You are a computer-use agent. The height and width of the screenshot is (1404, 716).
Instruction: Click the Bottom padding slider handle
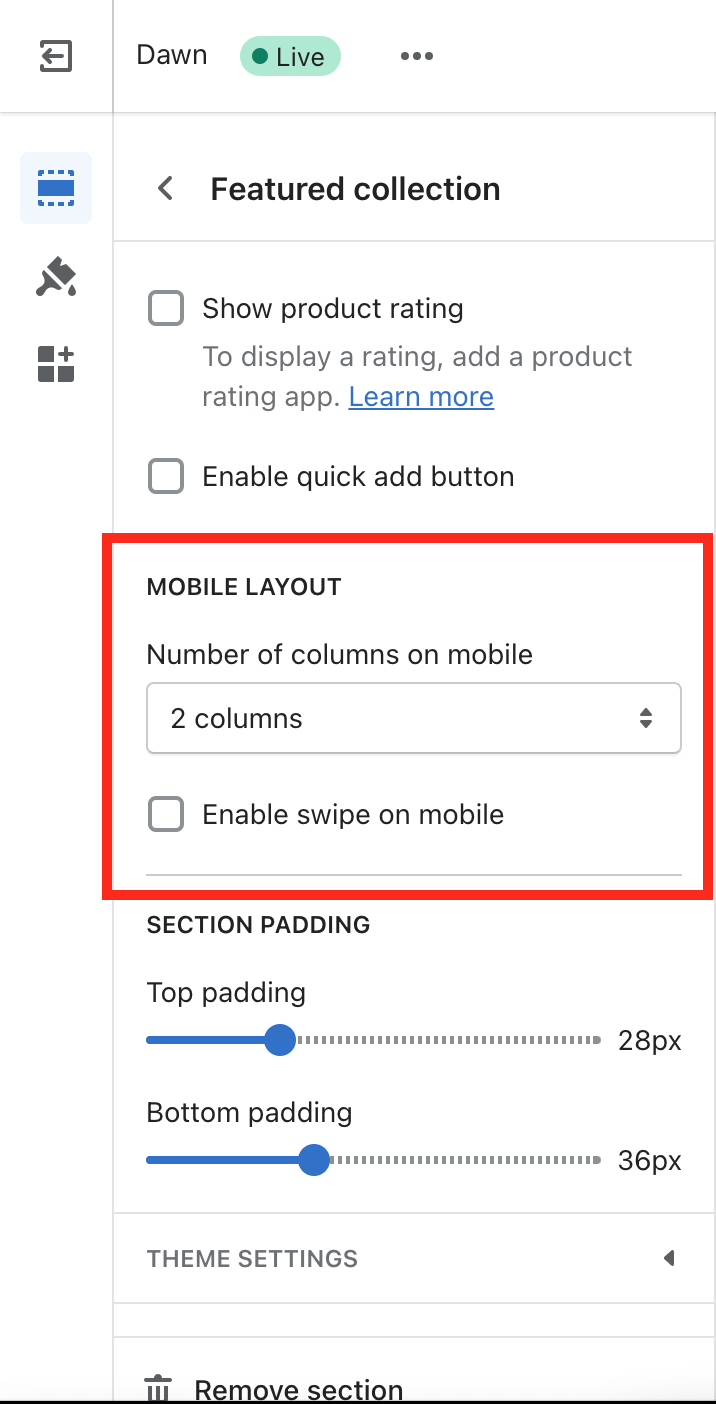tap(314, 1160)
